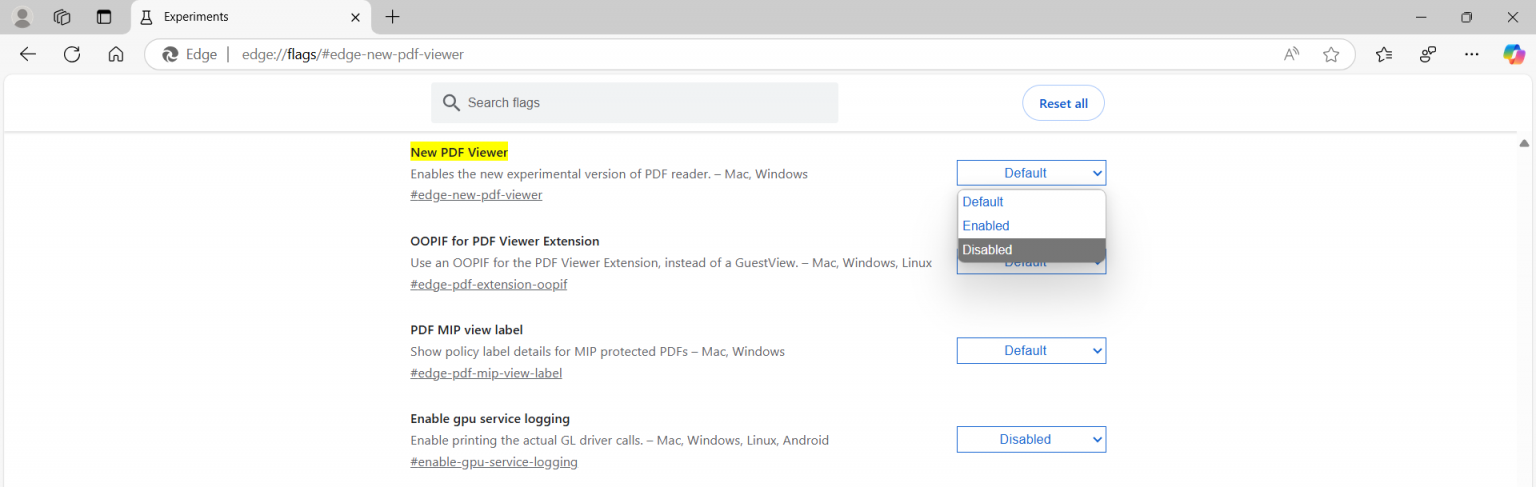The image size is (1536, 487).
Task: Open the gpu service logging dropdown
Action: point(1031,439)
